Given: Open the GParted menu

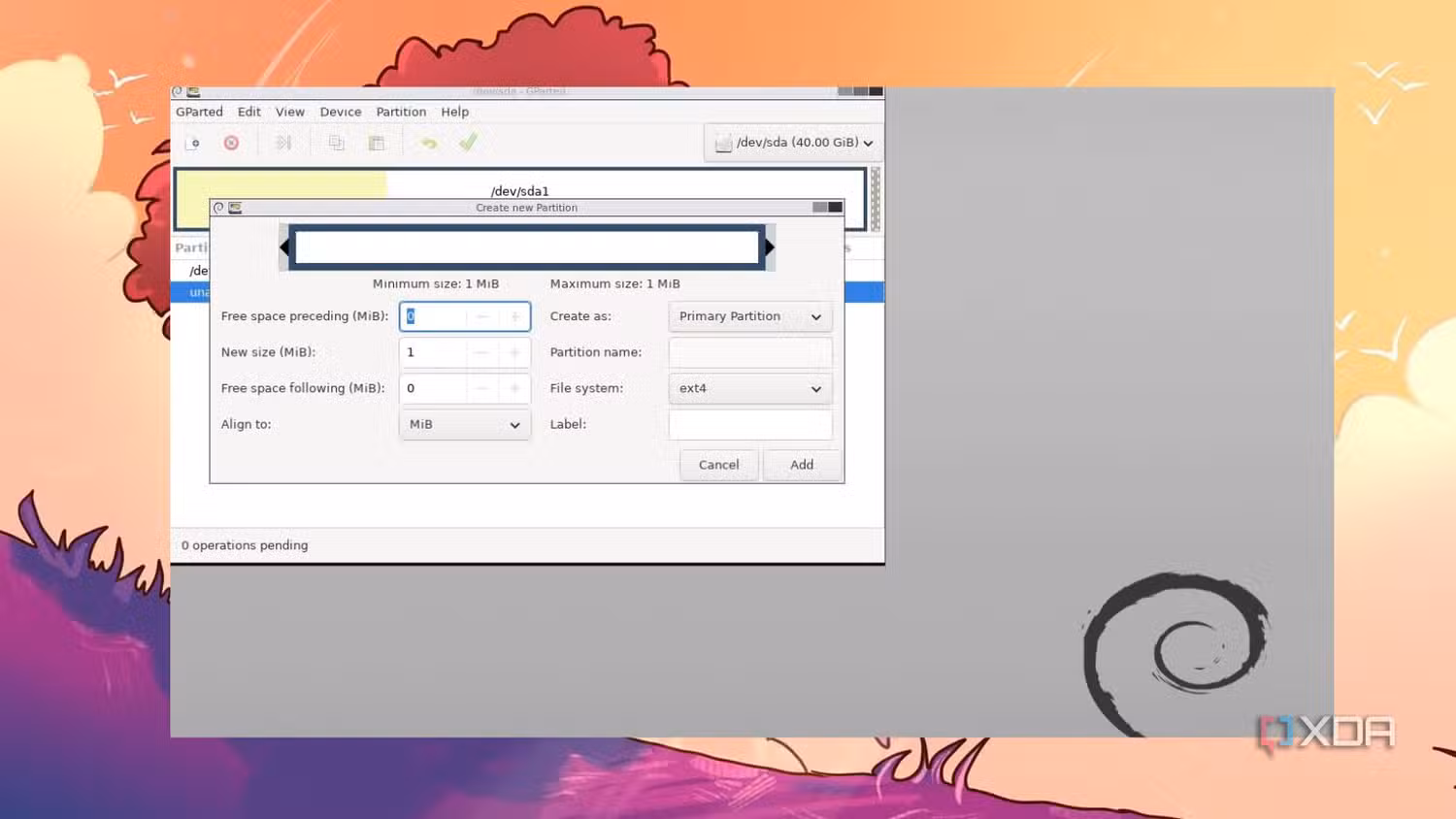Looking at the screenshot, I should click(x=199, y=112).
